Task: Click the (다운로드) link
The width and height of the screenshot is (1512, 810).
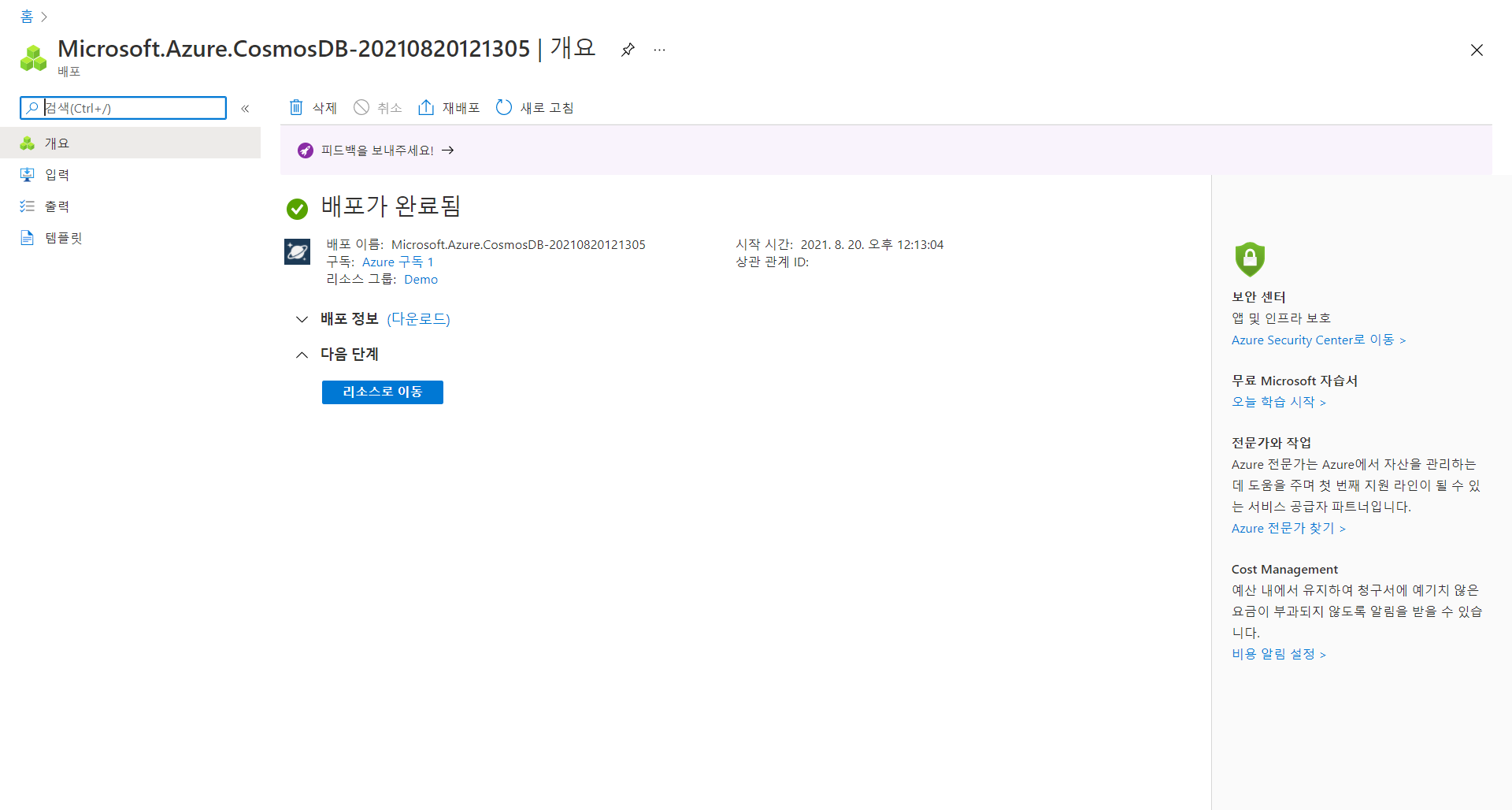Action: click(x=418, y=318)
